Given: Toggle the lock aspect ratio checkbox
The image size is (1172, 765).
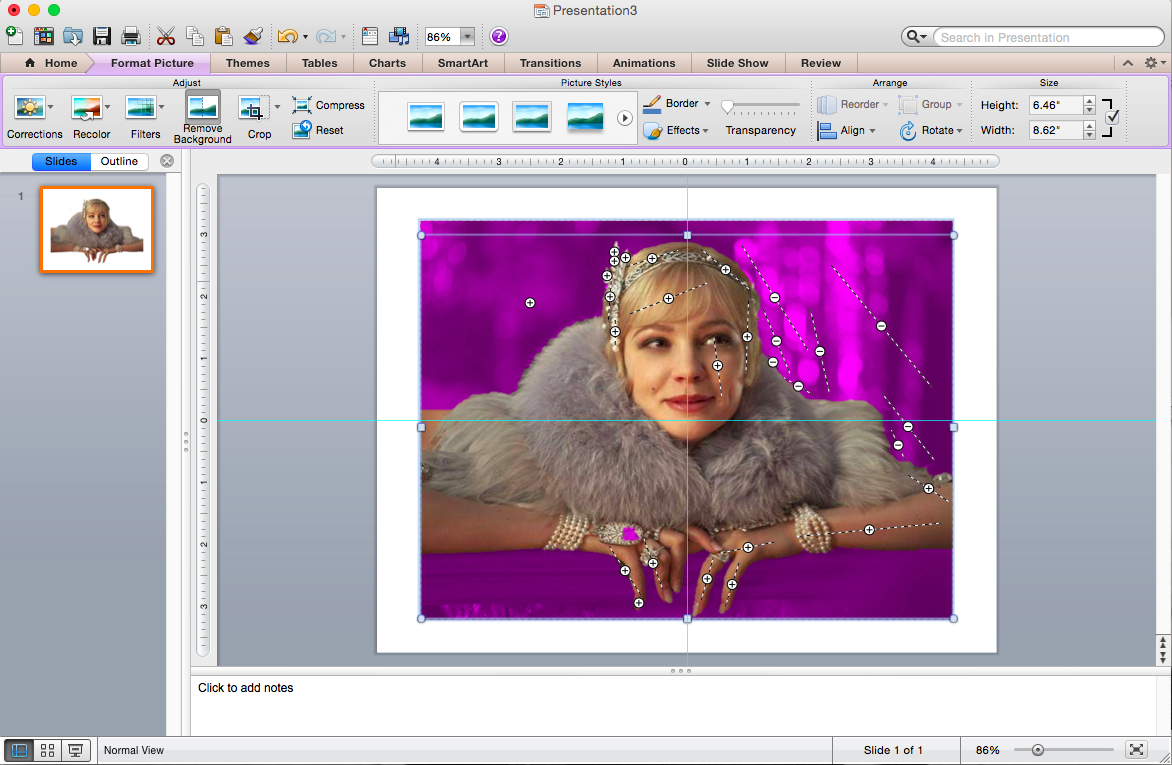Looking at the screenshot, I should (1112, 117).
